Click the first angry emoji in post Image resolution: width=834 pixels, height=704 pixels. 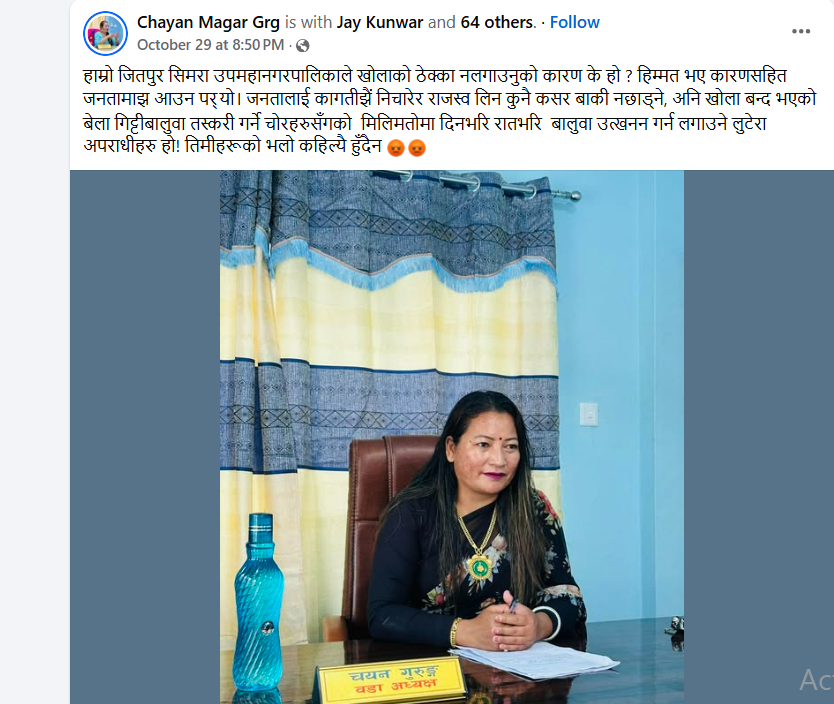(396, 147)
